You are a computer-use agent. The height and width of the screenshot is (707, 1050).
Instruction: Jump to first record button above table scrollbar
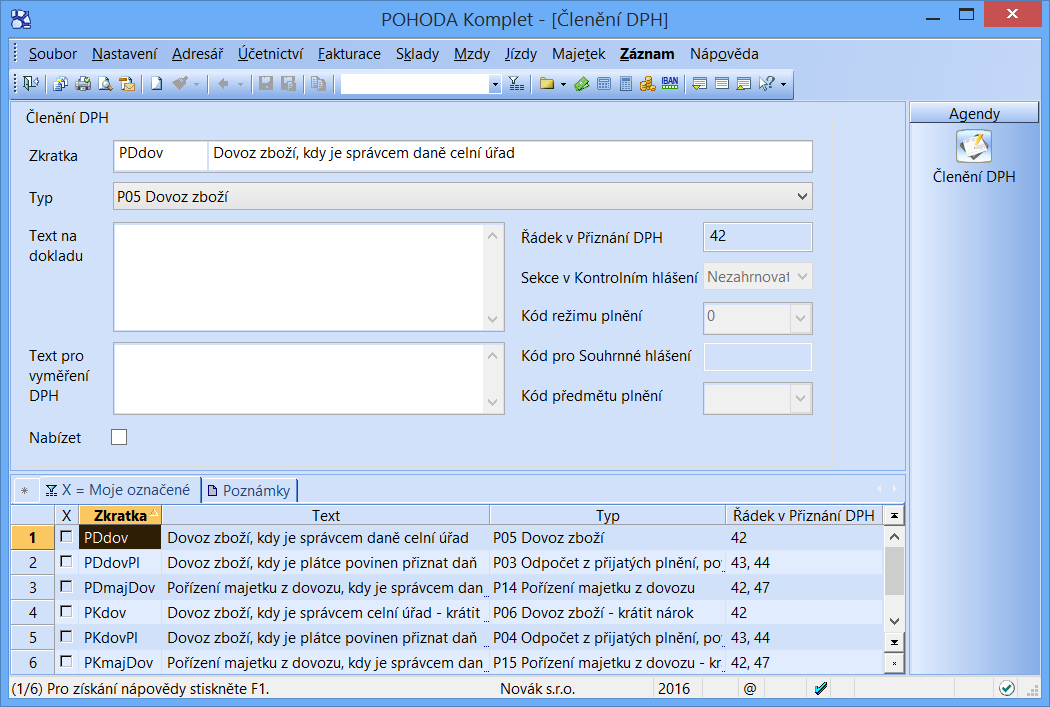(894, 515)
